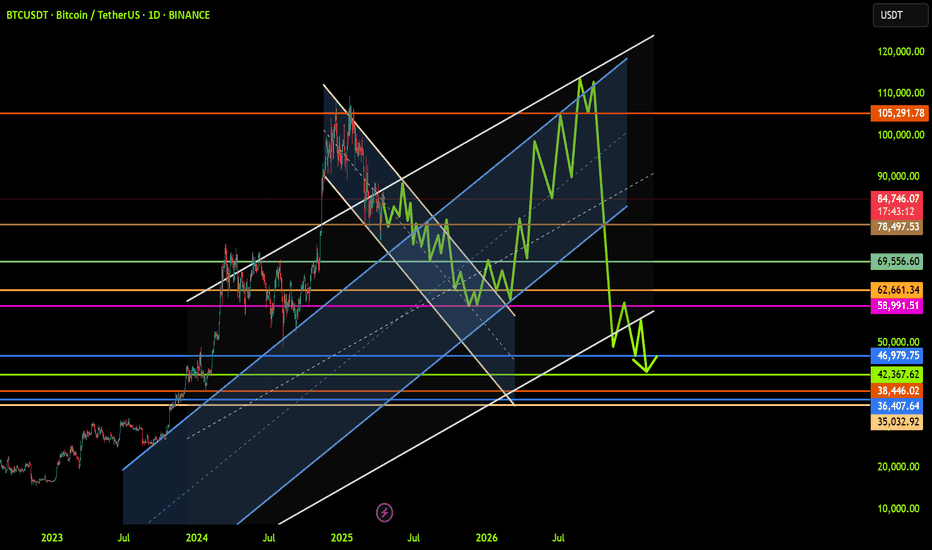This screenshot has width=932, height=550.
Task: Click the 2025 label on time axis
Action: (342, 538)
